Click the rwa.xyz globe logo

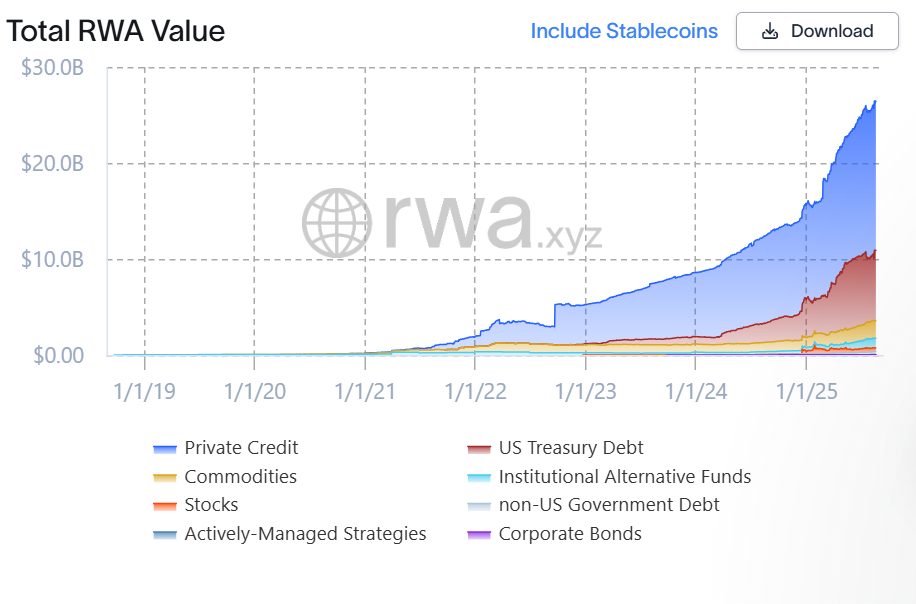click(x=338, y=221)
